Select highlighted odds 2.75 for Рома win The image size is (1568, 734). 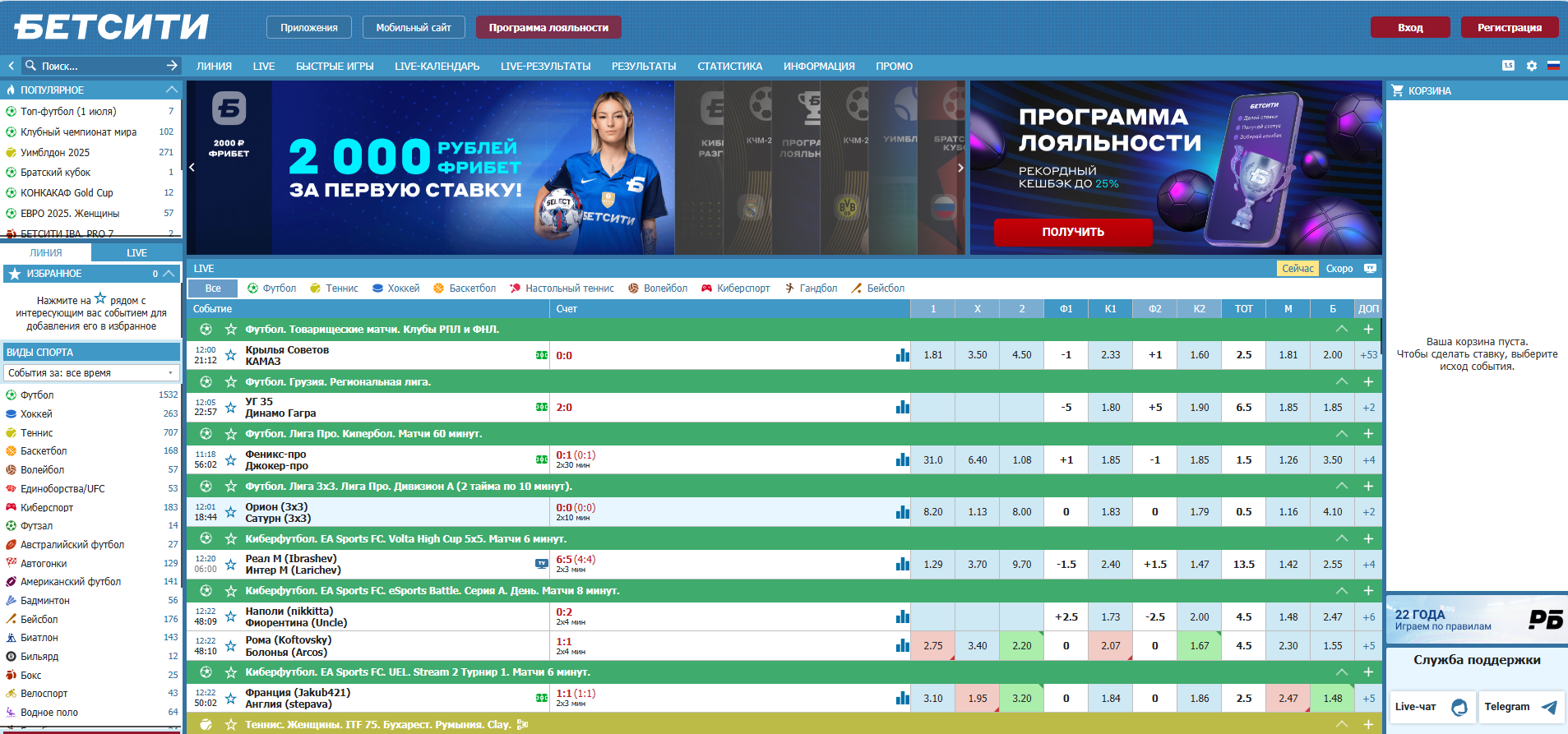pos(932,646)
